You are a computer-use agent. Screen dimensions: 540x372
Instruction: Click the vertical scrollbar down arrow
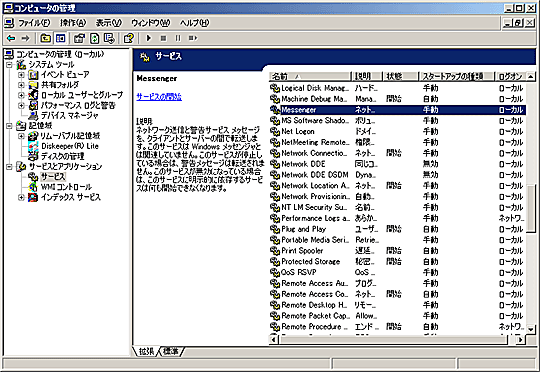click(531, 329)
